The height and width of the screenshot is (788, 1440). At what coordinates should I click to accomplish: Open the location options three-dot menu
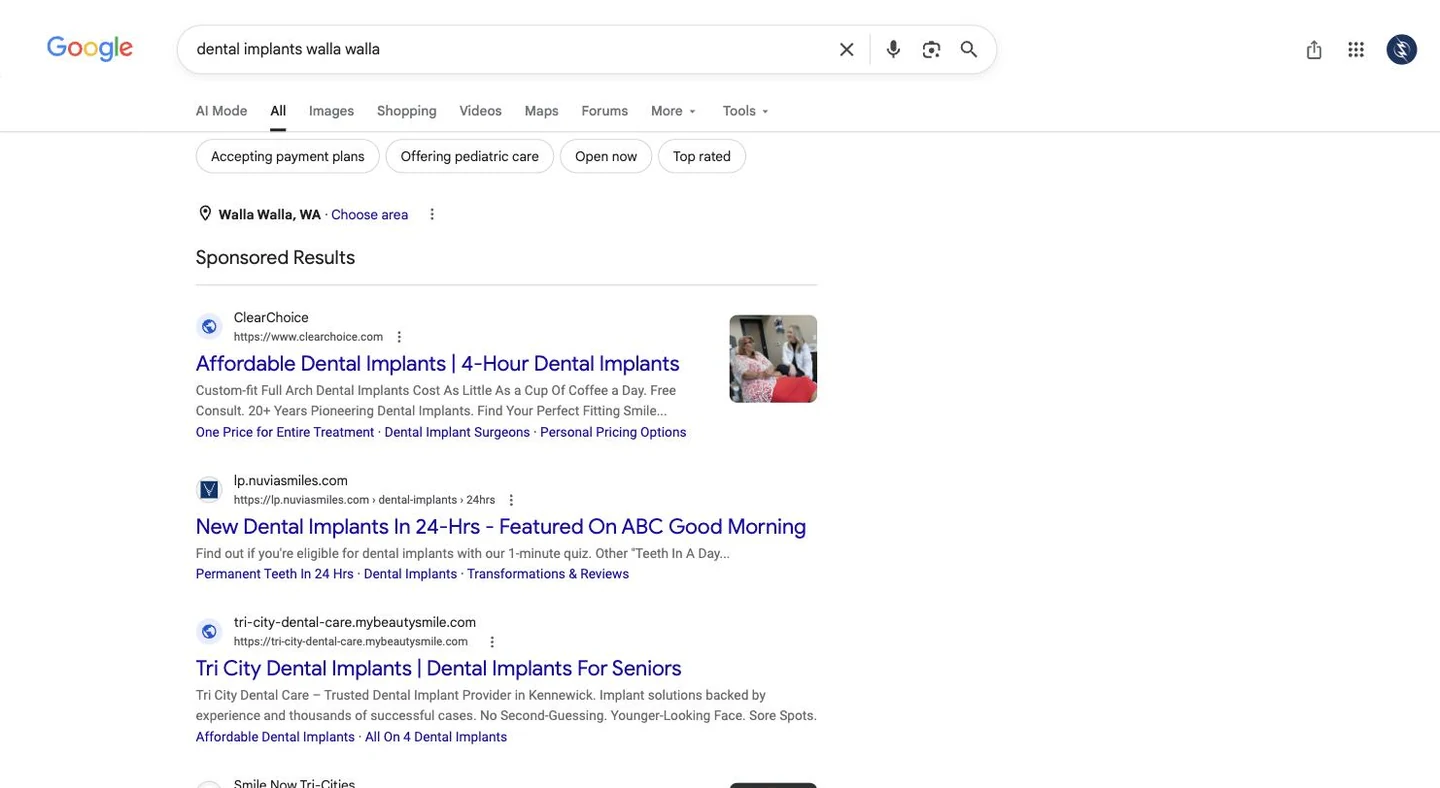pos(432,214)
